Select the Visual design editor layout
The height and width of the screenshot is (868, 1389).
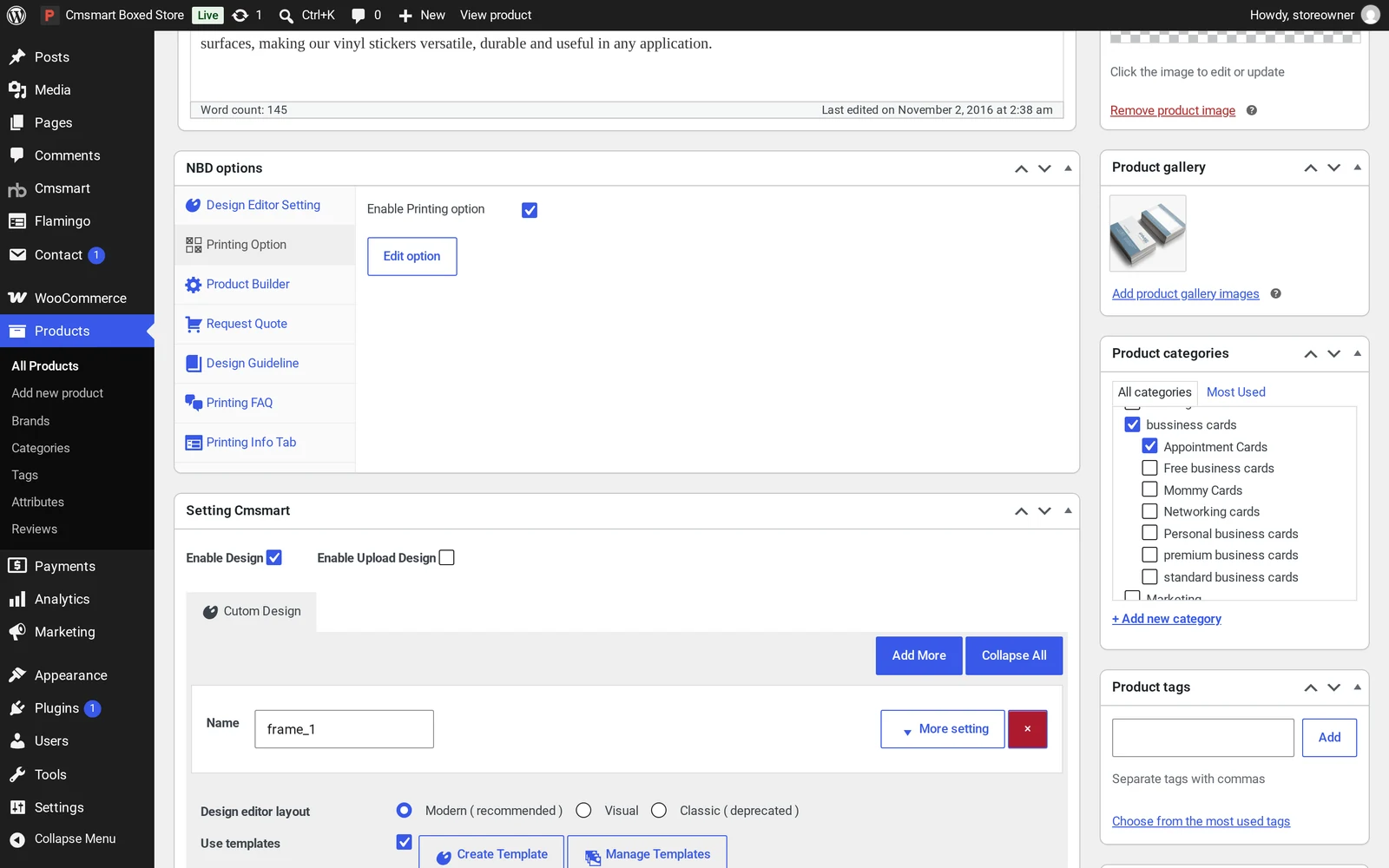coord(583,810)
